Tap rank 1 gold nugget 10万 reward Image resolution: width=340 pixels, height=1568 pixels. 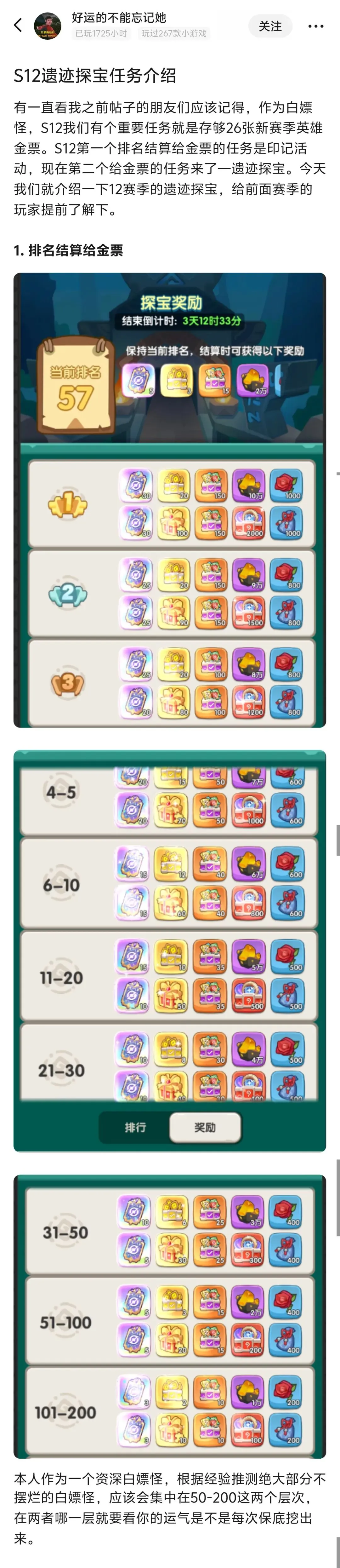click(248, 485)
